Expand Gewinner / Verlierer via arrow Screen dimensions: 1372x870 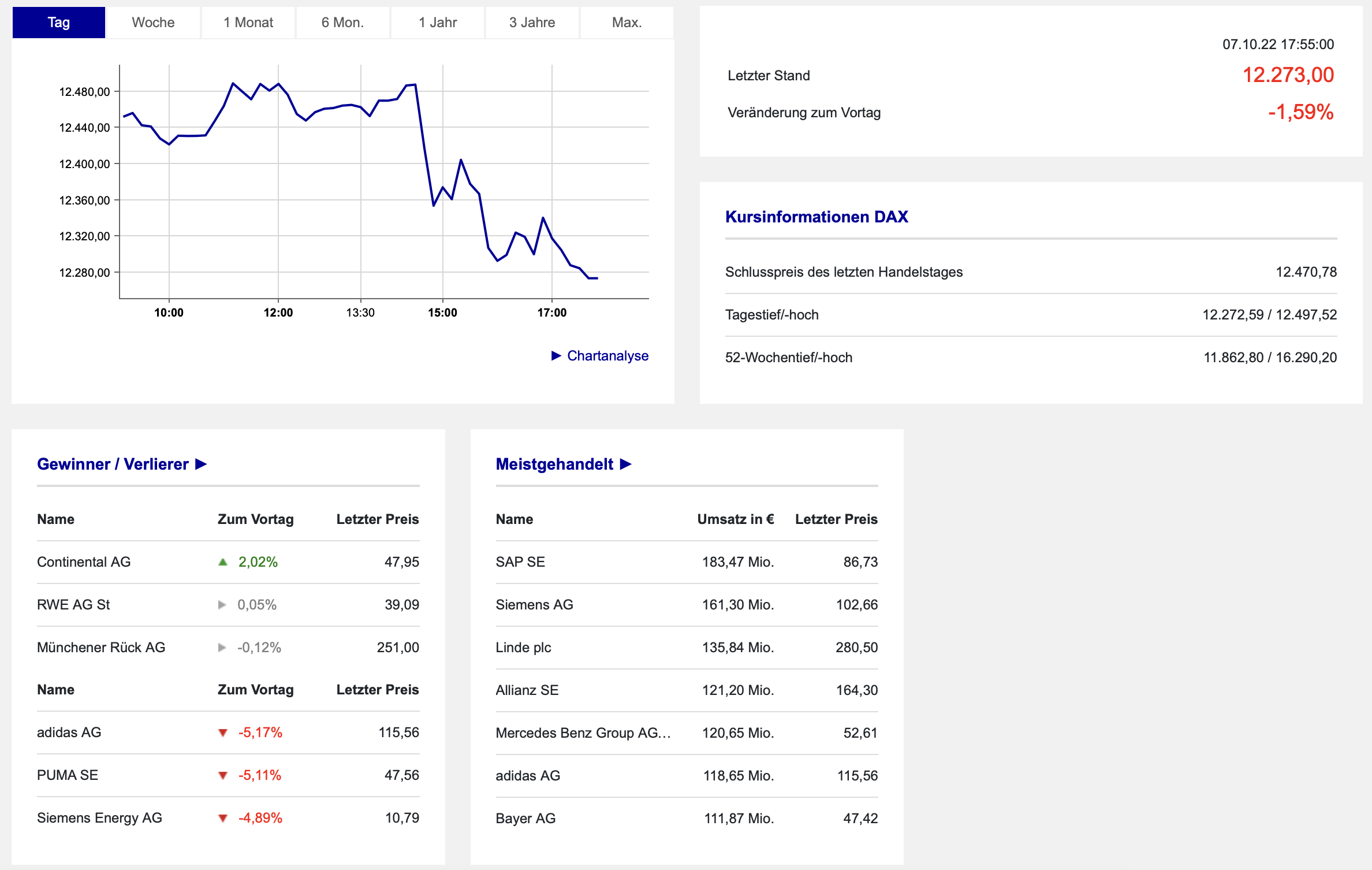[x=201, y=464]
